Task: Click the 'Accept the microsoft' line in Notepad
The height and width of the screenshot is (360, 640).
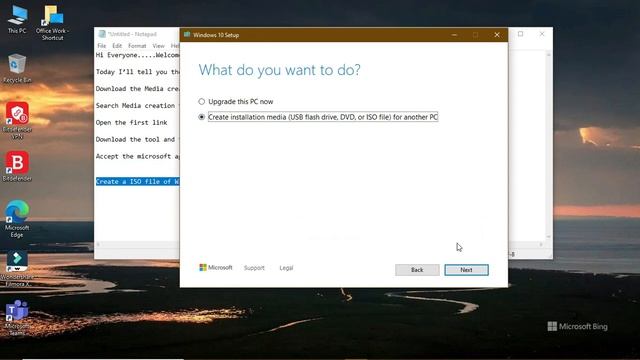Action: pyautogui.click(x=138, y=156)
